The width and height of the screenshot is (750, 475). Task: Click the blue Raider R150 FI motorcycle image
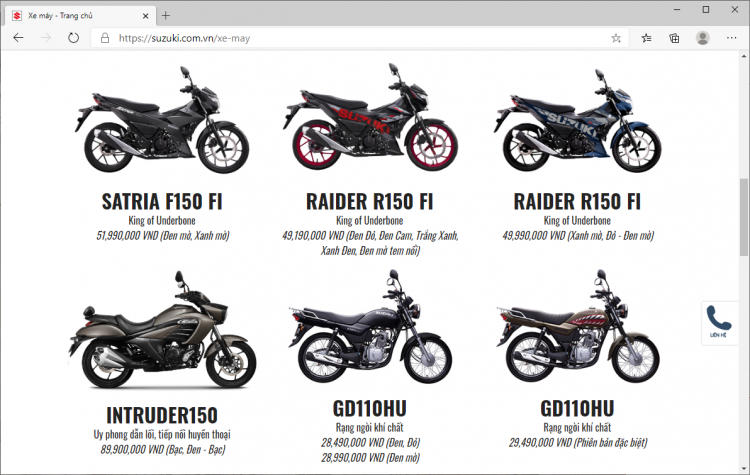tap(578, 121)
